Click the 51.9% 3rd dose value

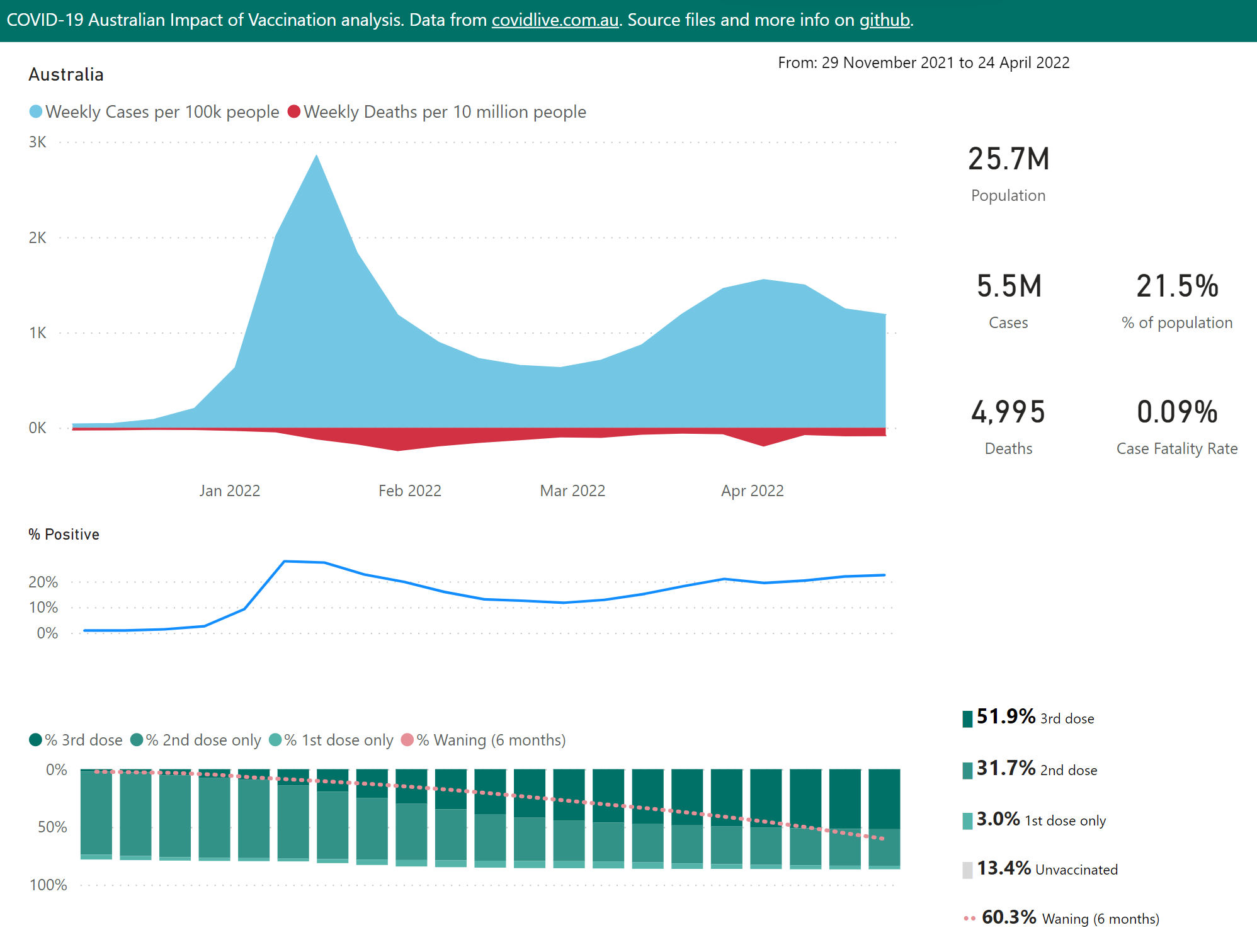(x=1006, y=717)
